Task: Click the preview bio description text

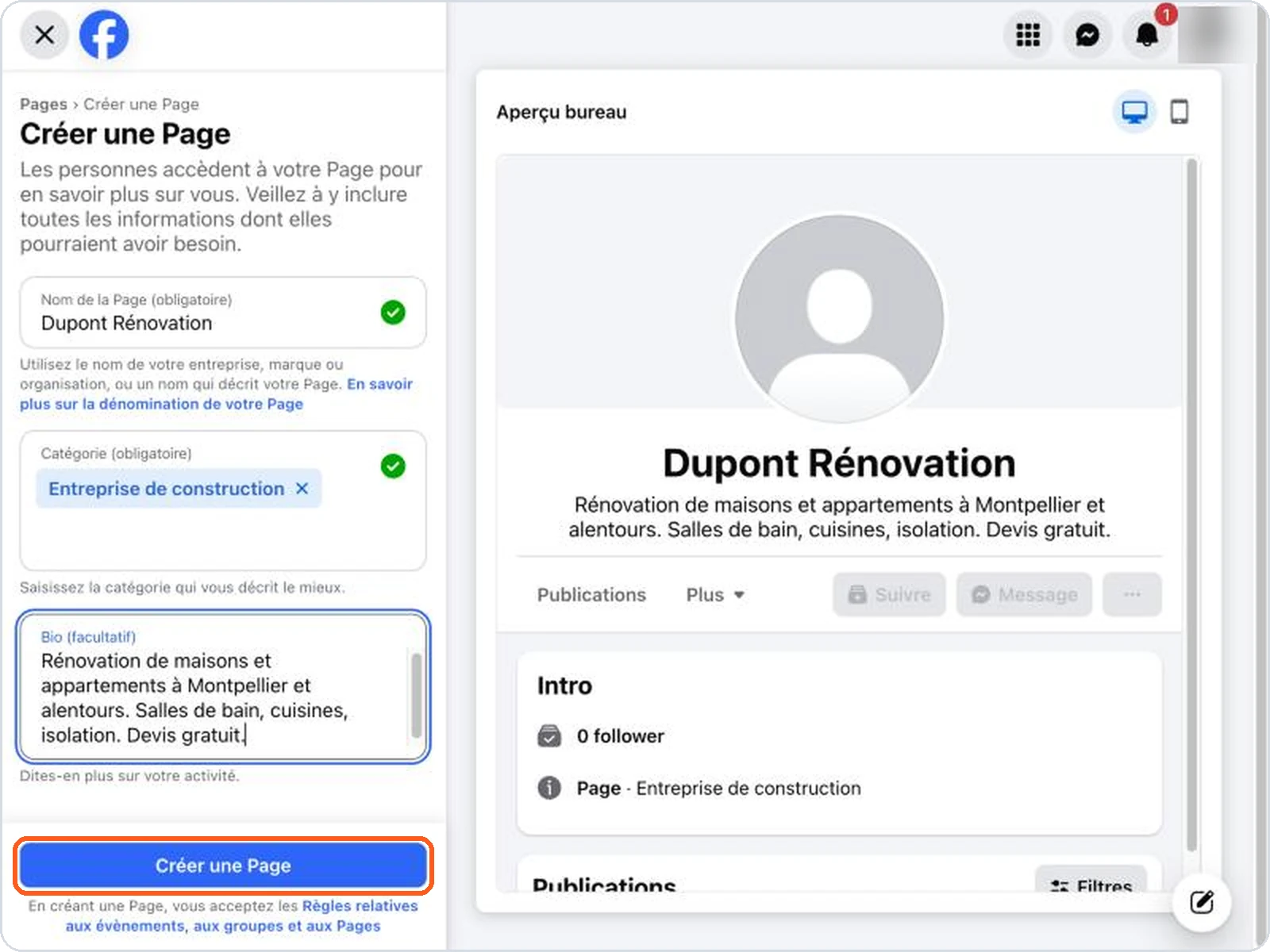Action: coord(839,517)
